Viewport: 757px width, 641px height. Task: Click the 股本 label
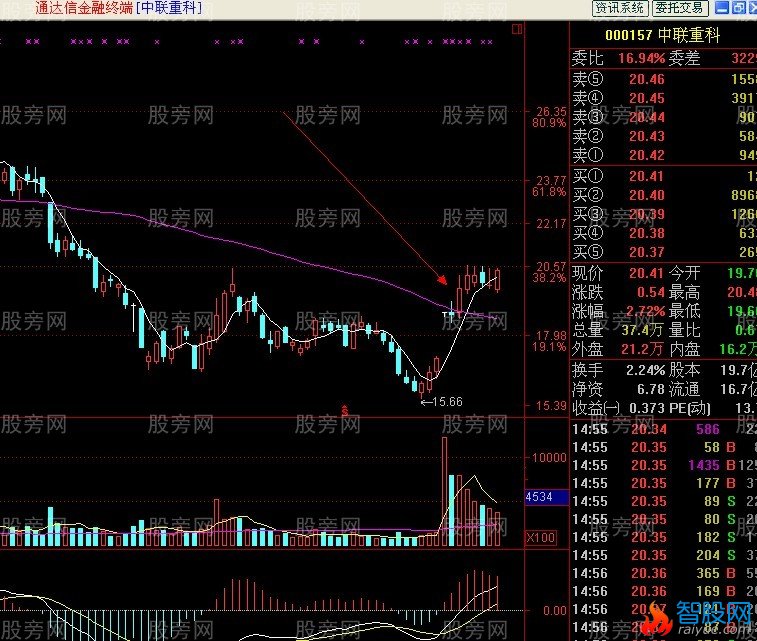pos(684,370)
